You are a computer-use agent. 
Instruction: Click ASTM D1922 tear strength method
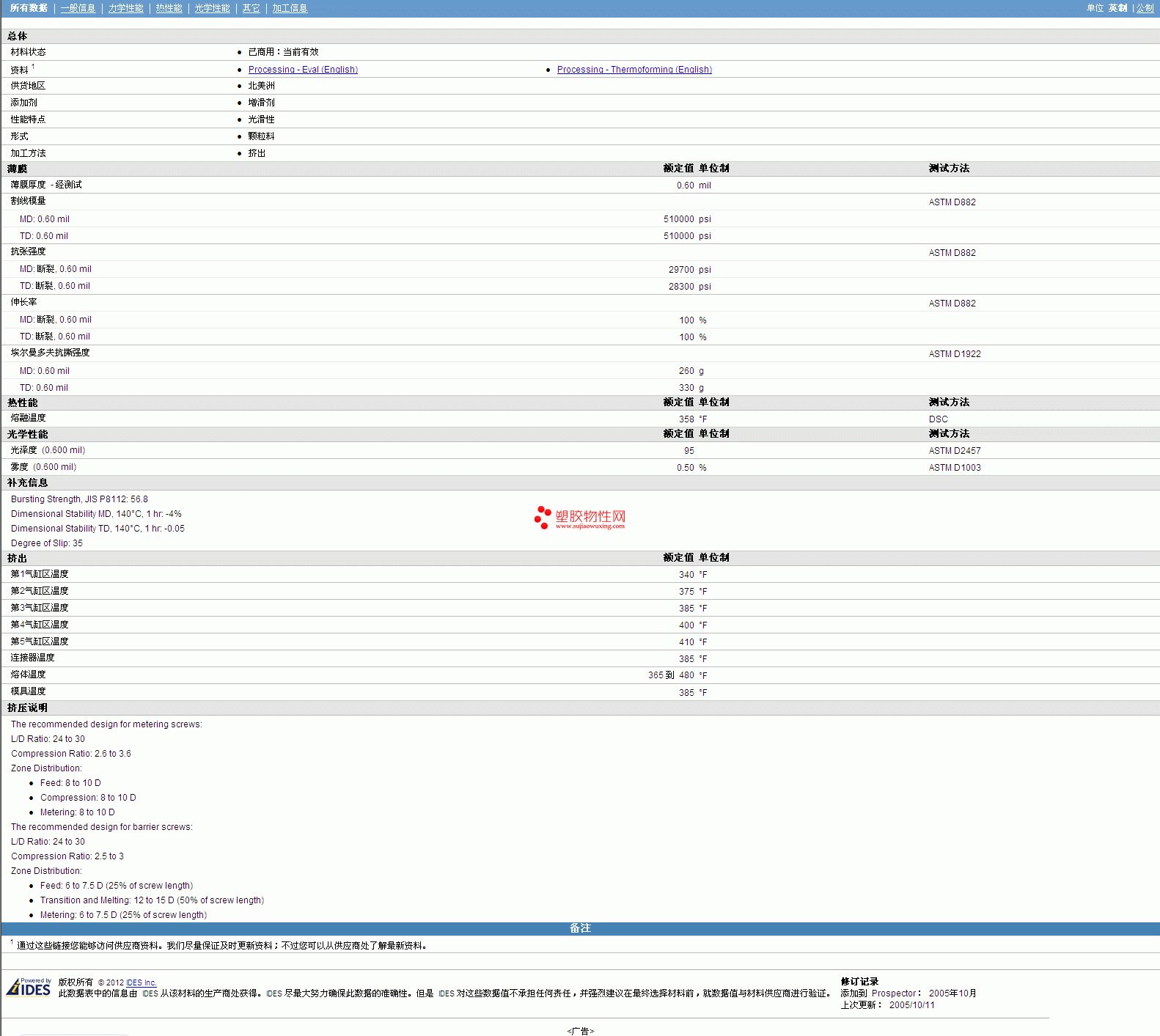(x=954, y=354)
